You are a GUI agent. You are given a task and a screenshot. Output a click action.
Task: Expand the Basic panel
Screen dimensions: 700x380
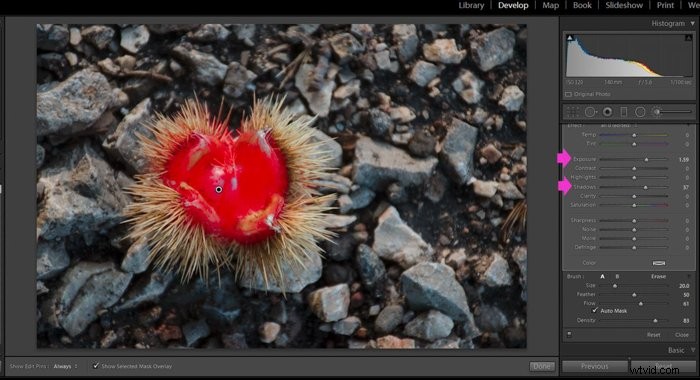(x=693, y=350)
